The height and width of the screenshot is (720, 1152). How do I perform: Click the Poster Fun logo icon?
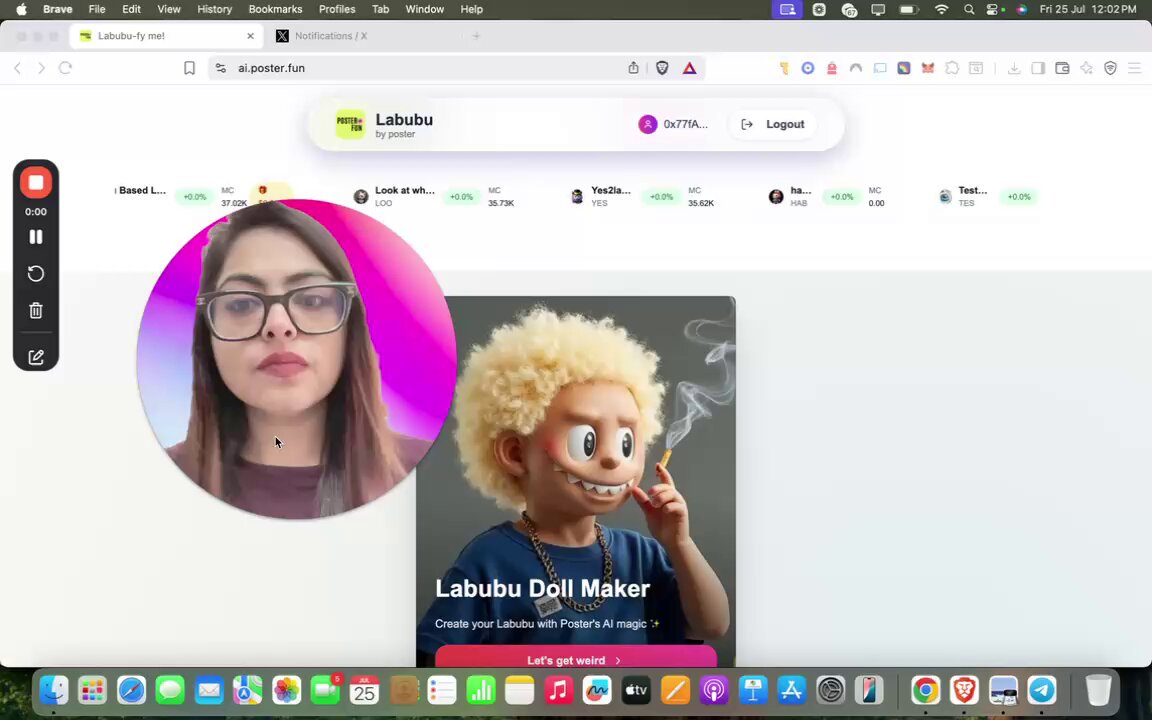pyautogui.click(x=350, y=124)
